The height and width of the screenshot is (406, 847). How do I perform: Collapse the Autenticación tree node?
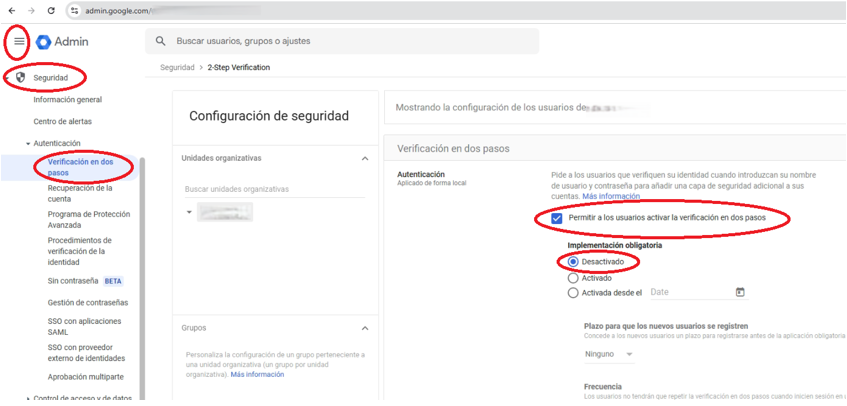pyautogui.click(x=28, y=144)
